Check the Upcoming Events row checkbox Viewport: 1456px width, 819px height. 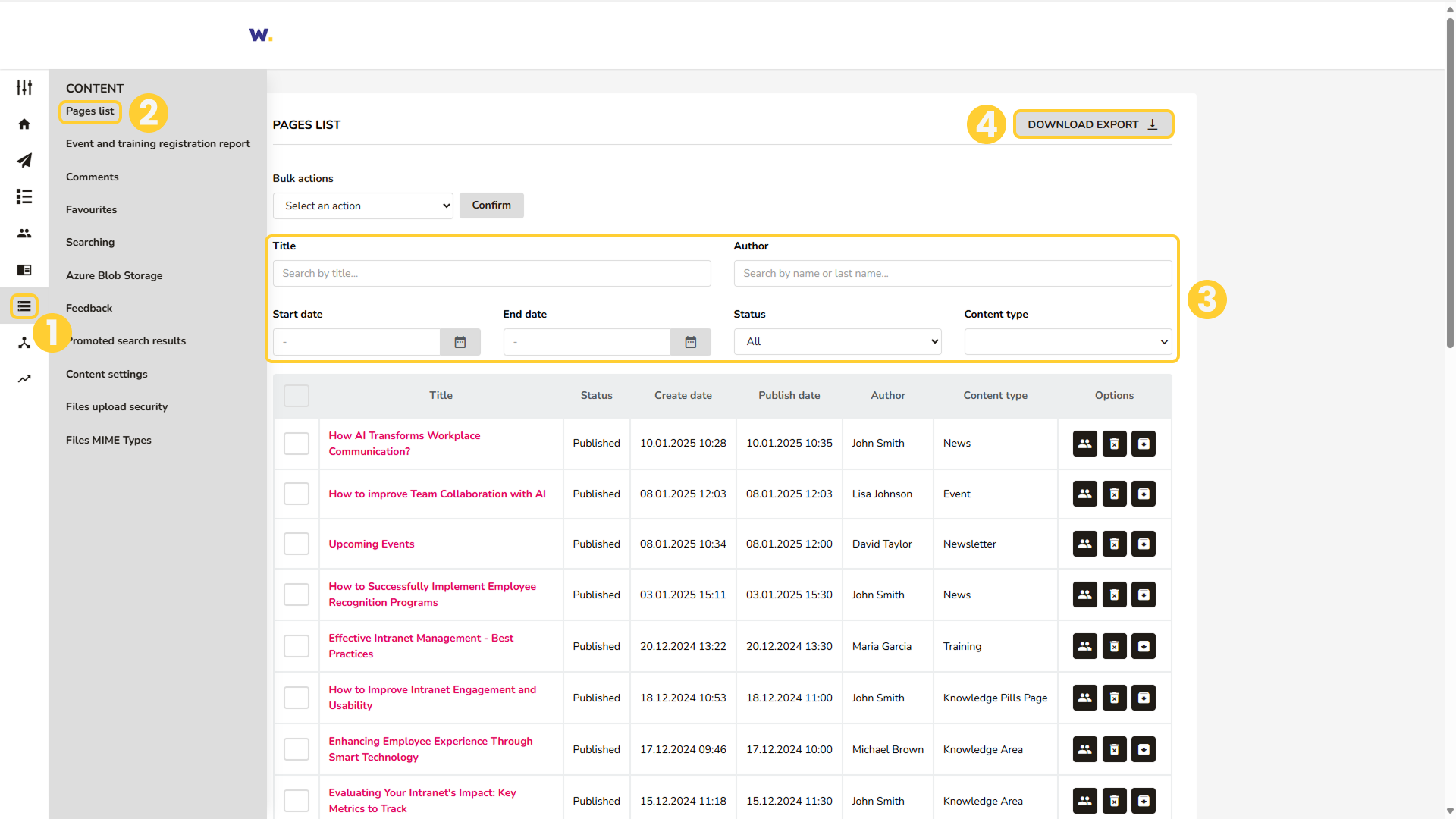[x=297, y=544]
